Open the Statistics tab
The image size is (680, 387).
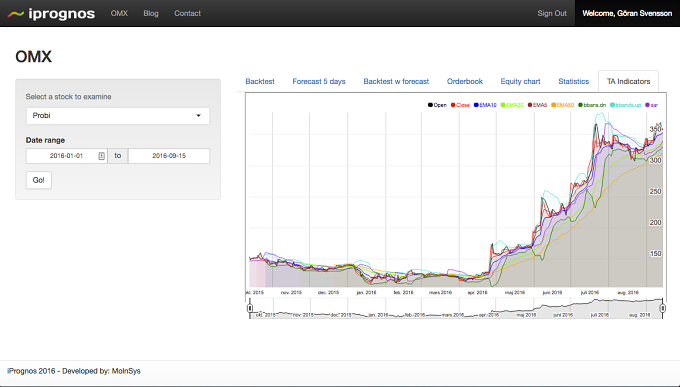[x=573, y=81]
